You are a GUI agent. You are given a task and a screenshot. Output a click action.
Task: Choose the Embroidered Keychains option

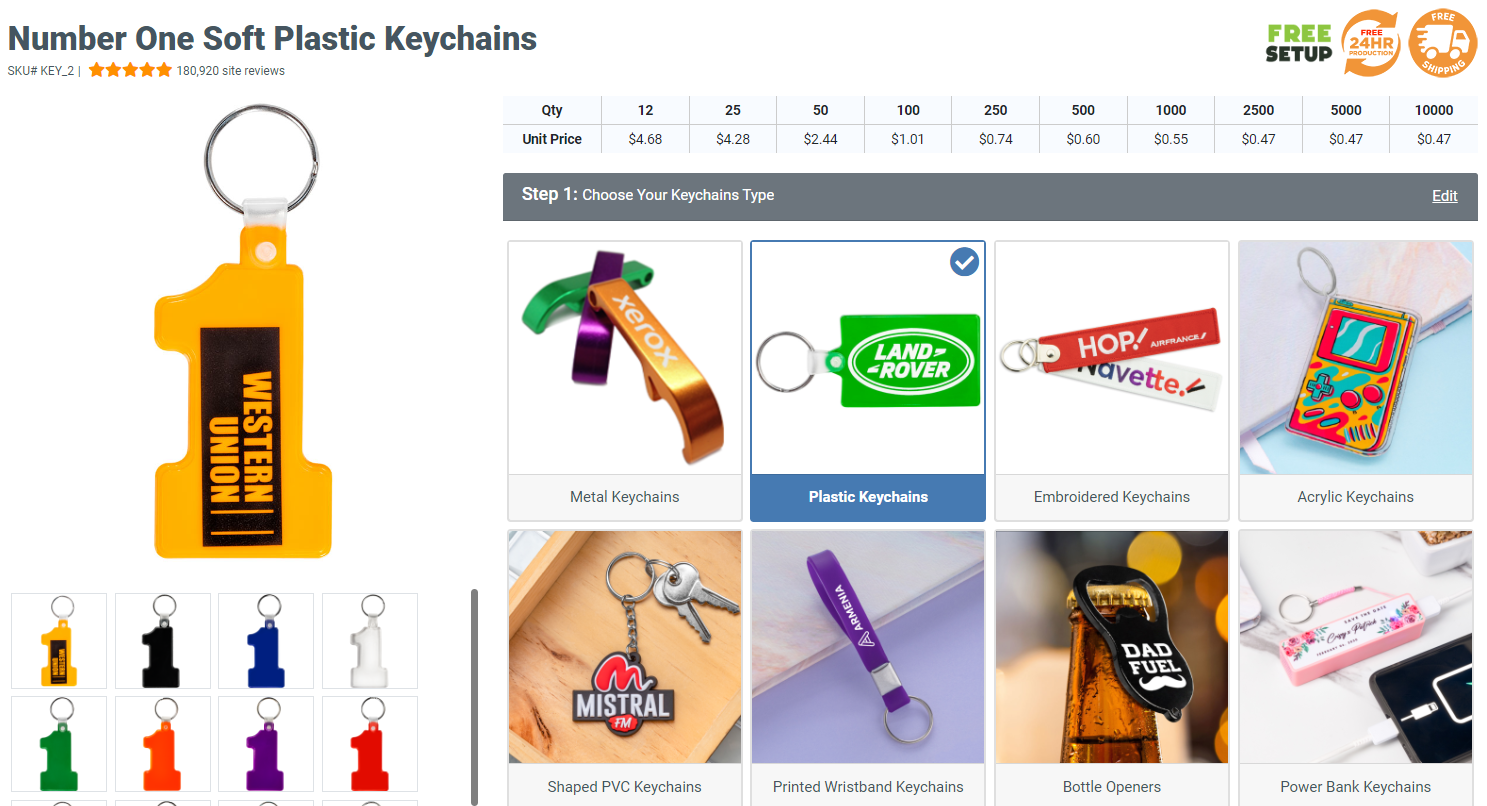point(1112,381)
